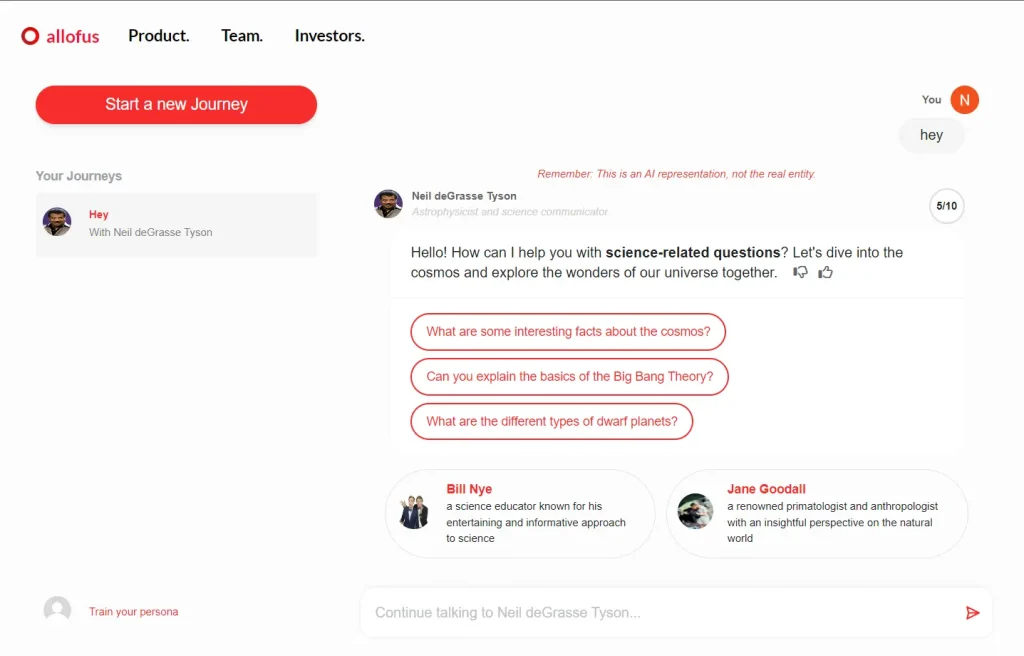The height and width of the screenshot is (656, 1024).
Task: Click Neil deGrasse Tyson's chat header avatar
Action: (x=388, y=203)
